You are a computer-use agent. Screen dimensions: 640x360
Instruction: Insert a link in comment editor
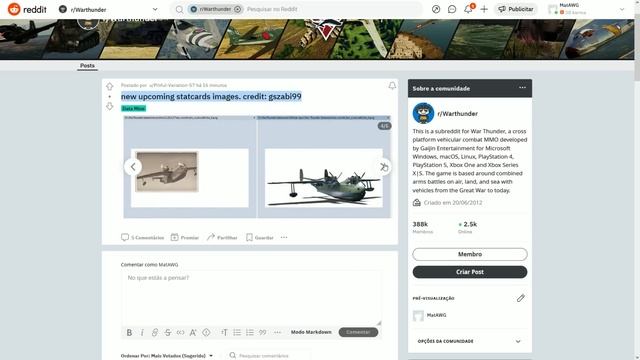[x=155, y=333]
